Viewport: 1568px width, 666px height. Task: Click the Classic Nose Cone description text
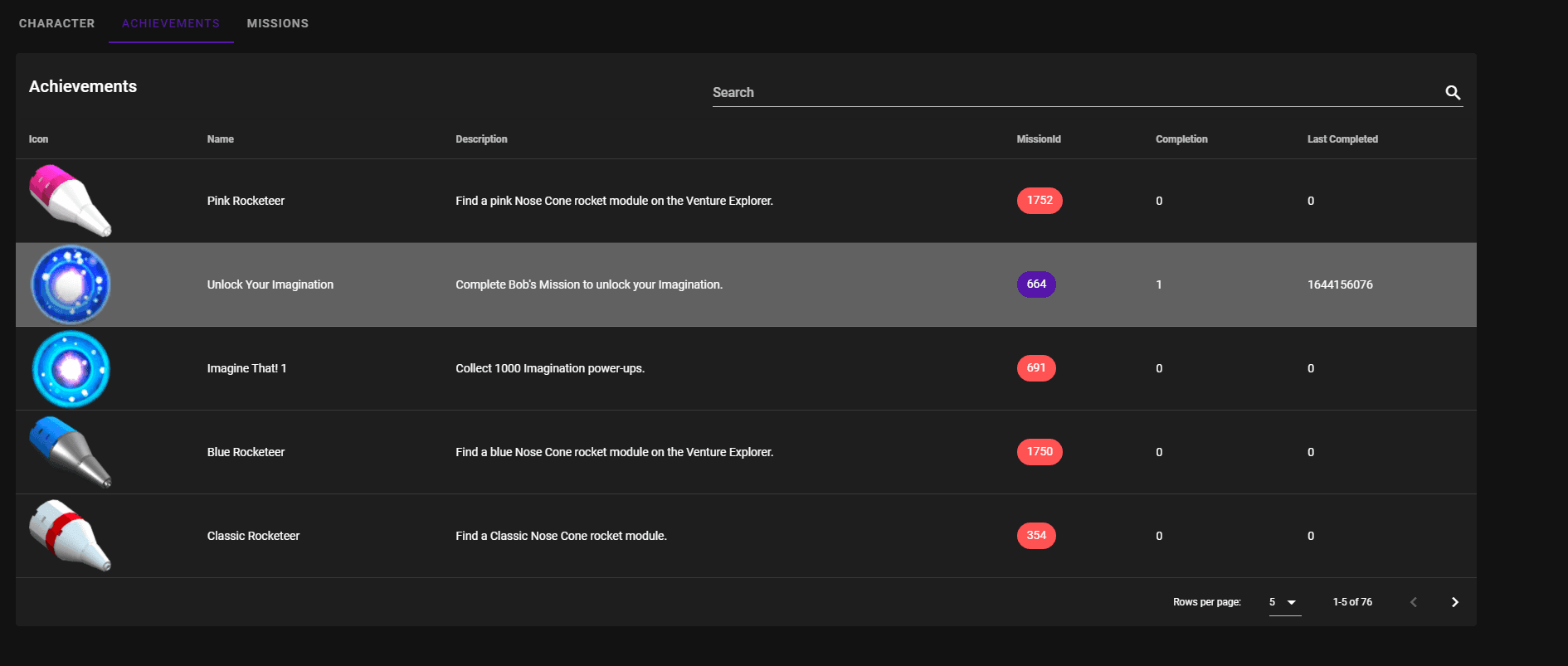(561, 536)
